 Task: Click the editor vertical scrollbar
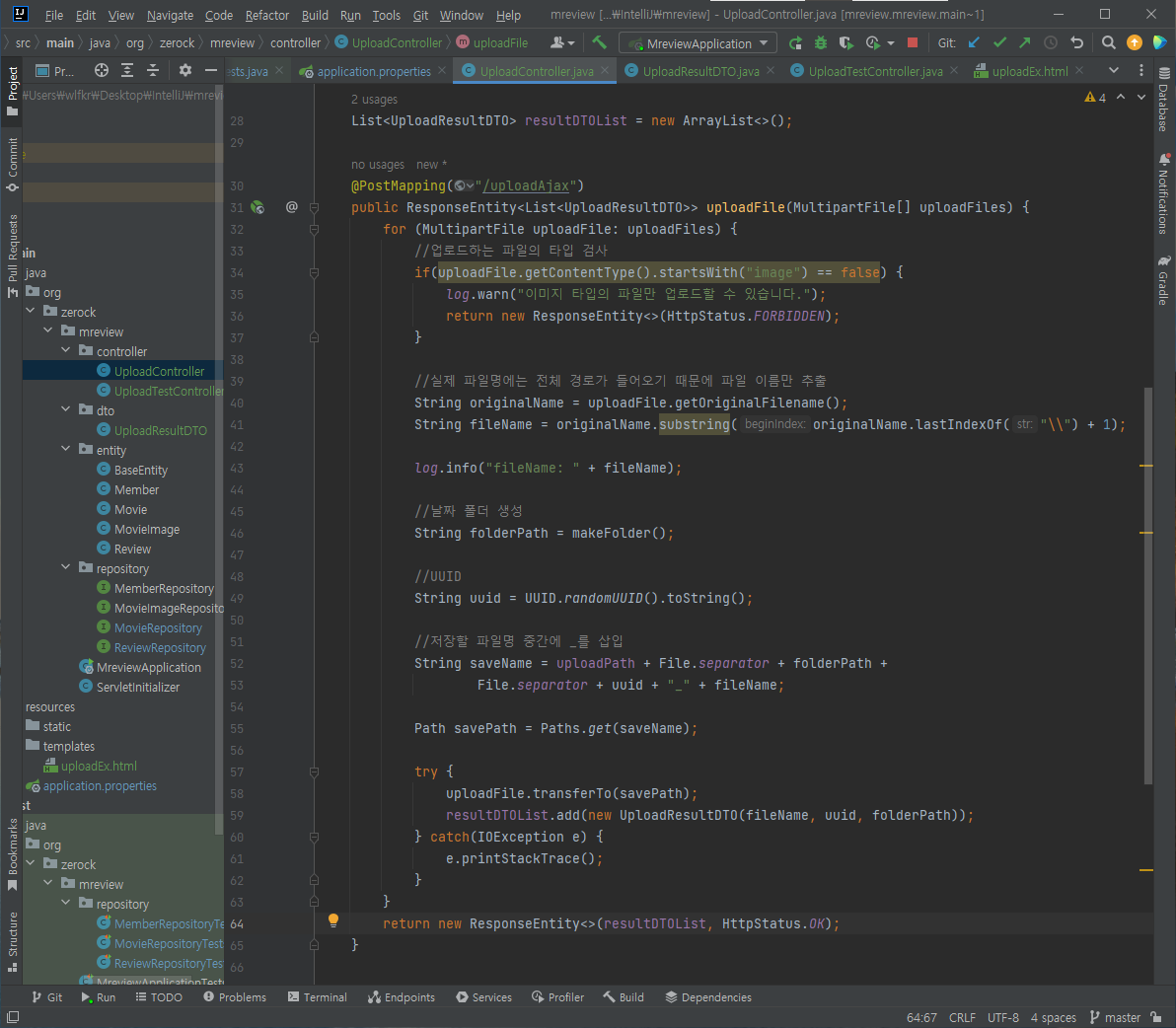point(1147,585)
